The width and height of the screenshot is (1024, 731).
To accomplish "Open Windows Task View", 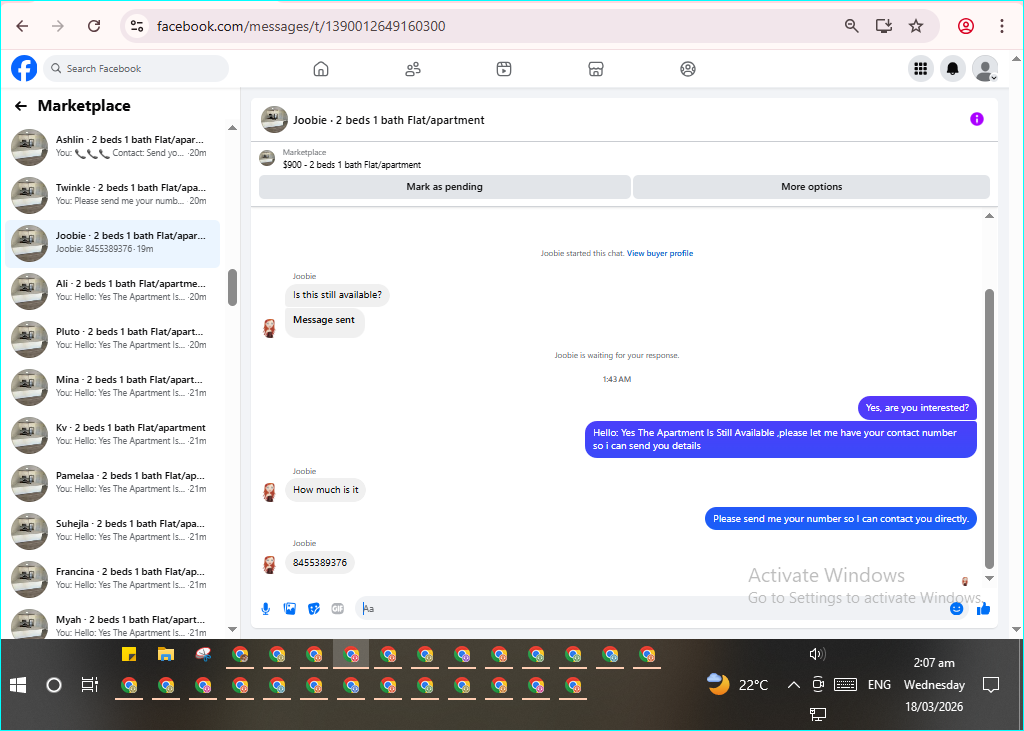I will click(x=89, y=685).
